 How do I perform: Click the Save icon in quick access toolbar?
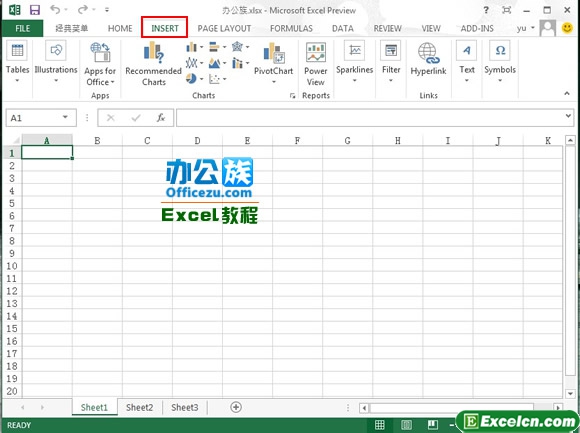coord(35,10)
